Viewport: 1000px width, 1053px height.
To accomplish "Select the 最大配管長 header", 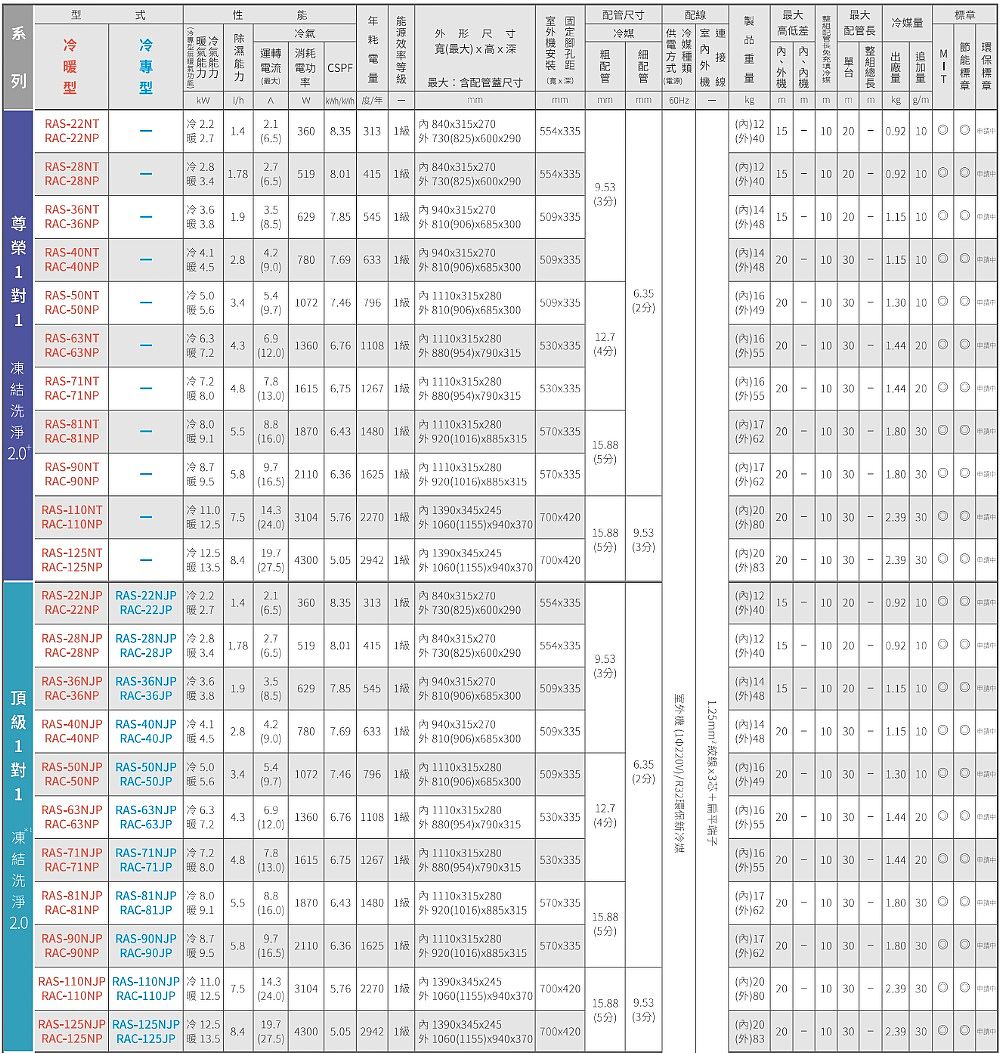I will point(860,23).
